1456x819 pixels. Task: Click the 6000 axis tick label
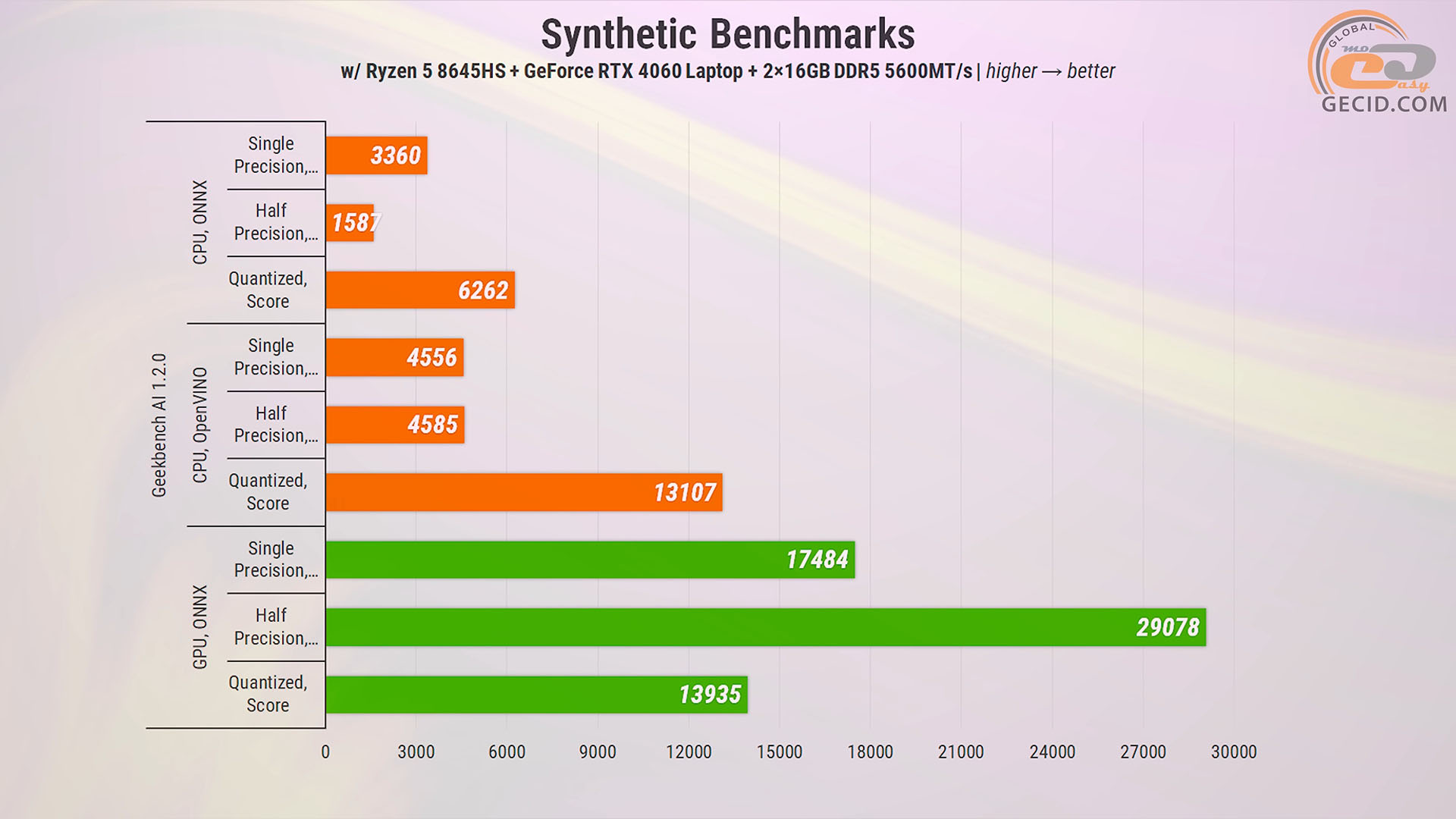(x=507, y=752)
